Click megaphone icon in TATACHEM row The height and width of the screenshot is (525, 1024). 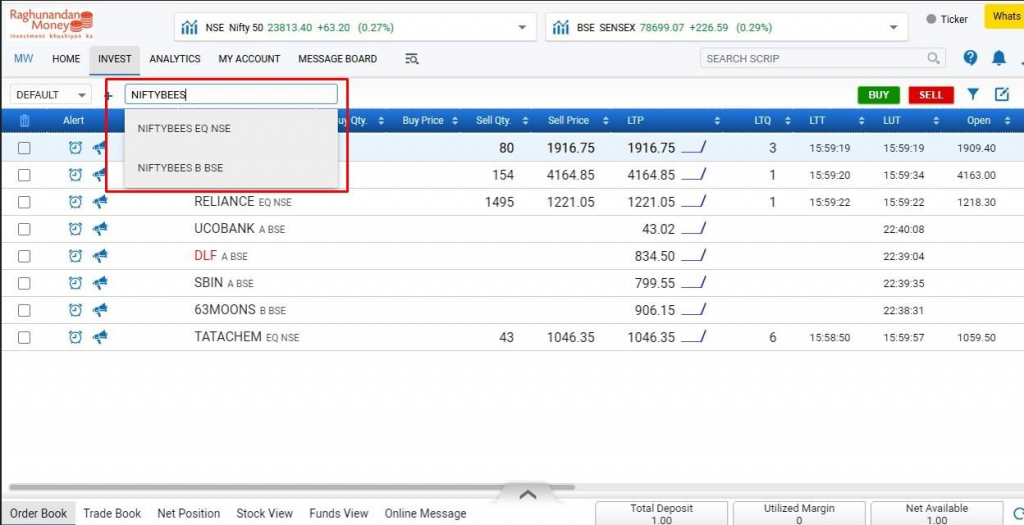100,338
